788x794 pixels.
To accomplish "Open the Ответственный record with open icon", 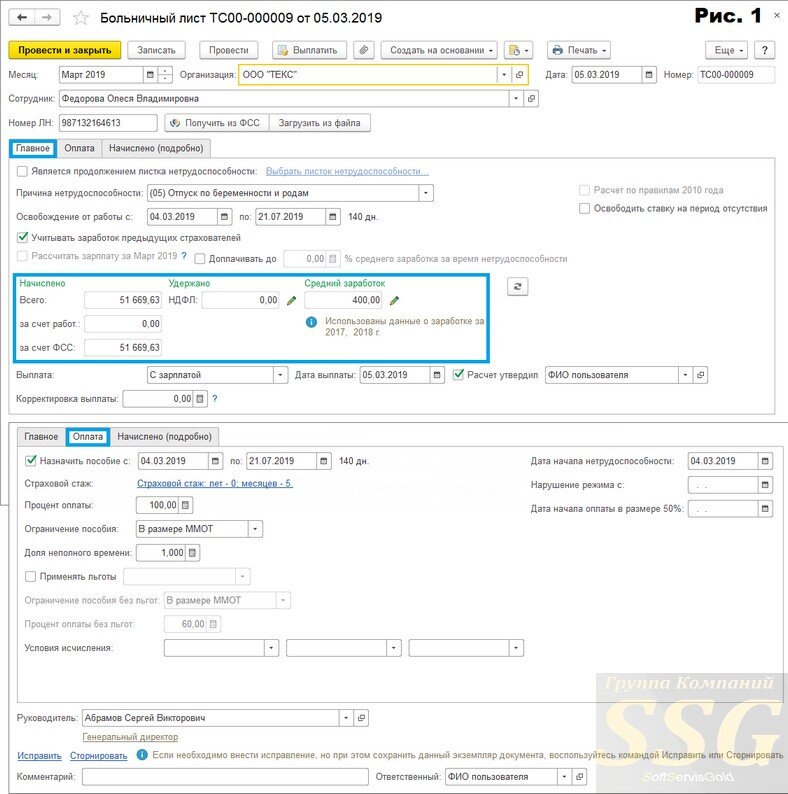I will coord(579,777).
